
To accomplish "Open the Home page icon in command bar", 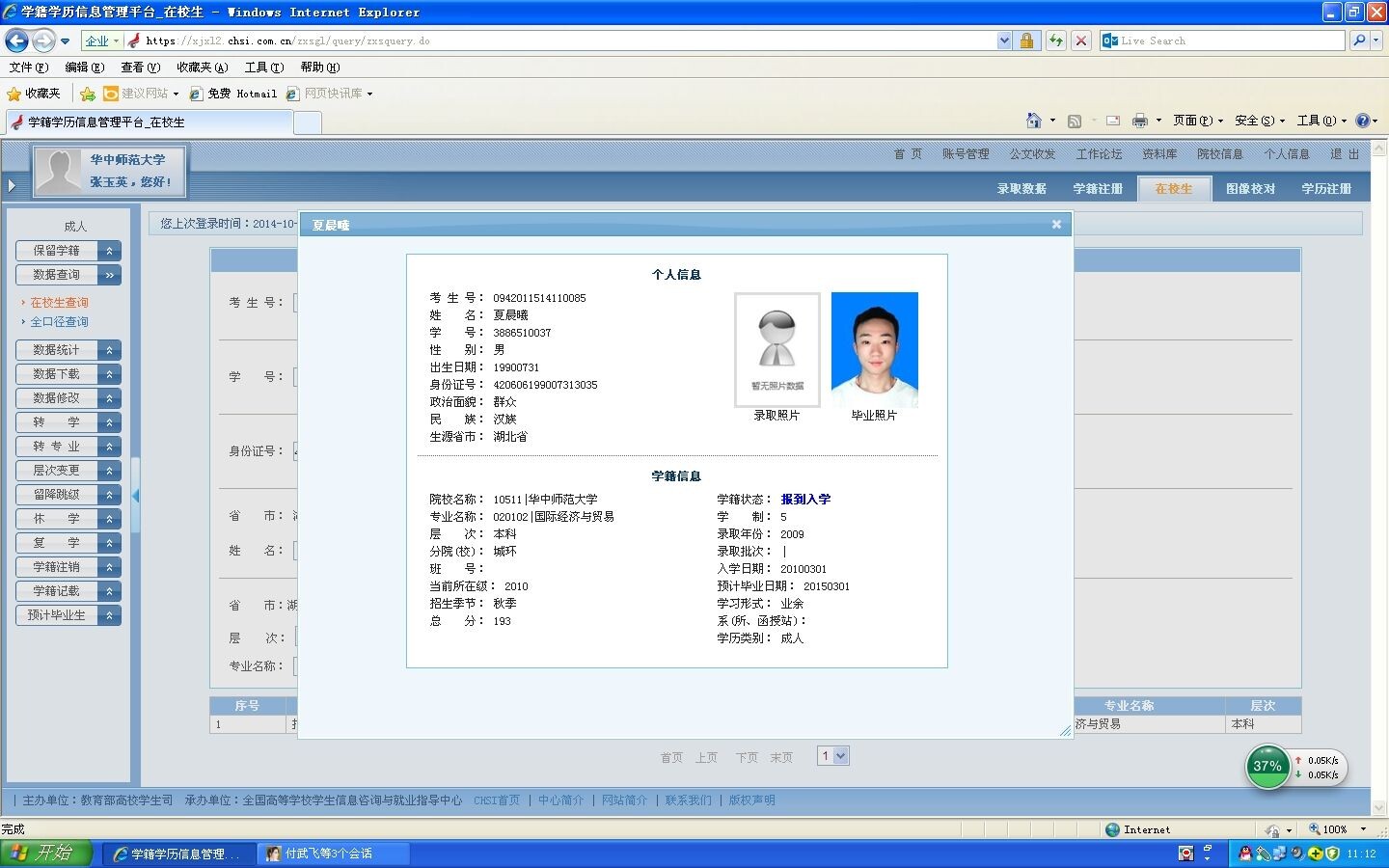I will click(x=1033, y=121).
